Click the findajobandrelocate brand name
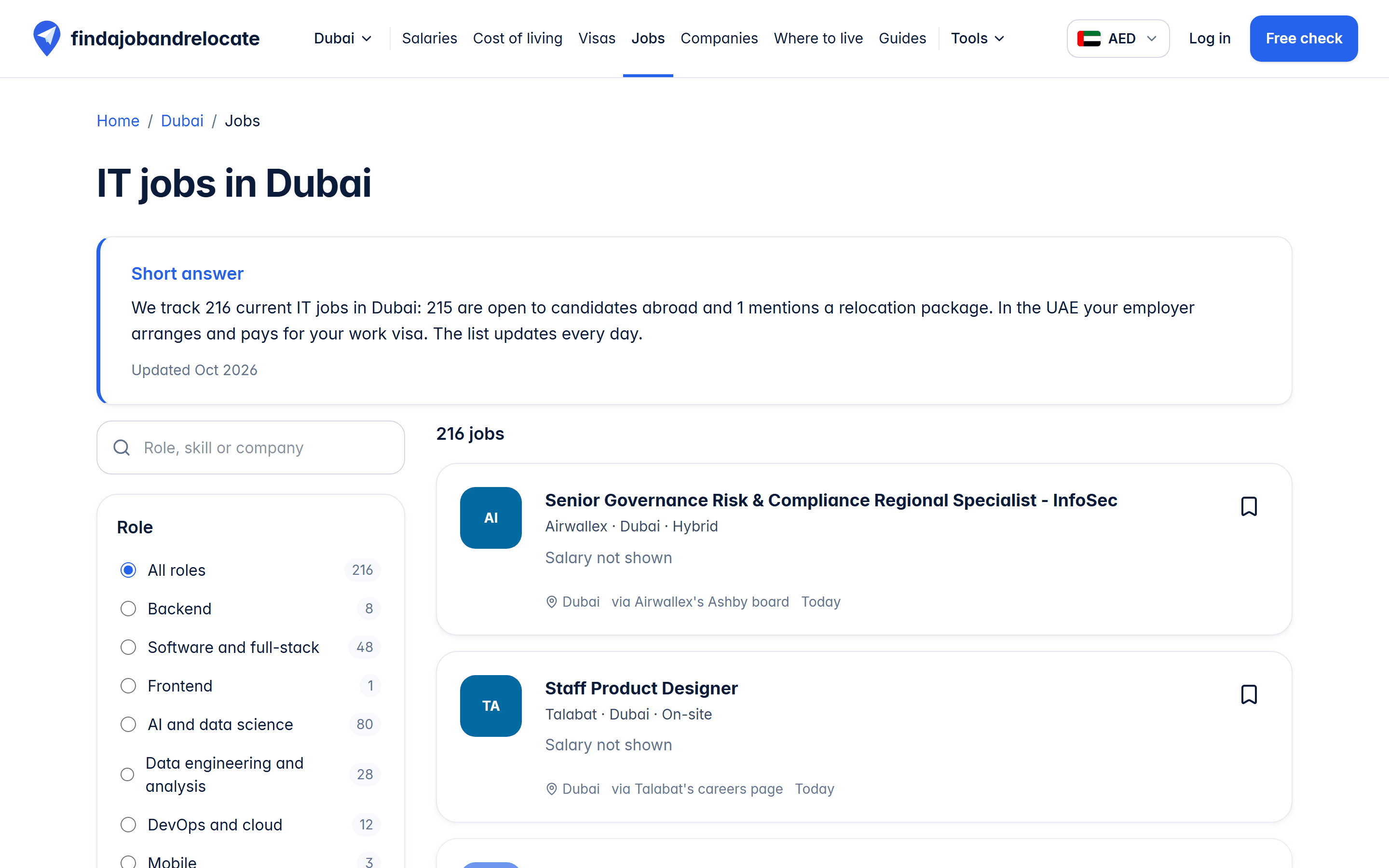 coord(165,39)
